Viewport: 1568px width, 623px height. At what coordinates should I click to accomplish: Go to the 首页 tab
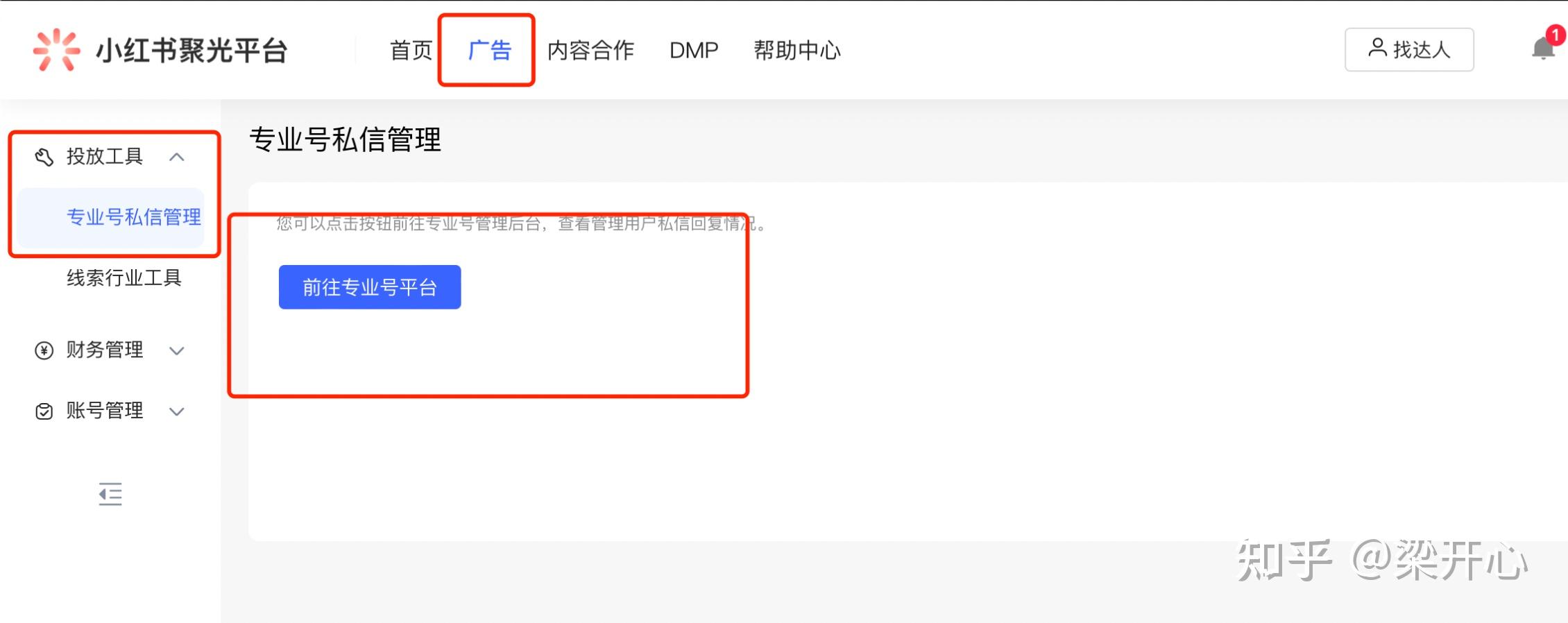point(411,50)
